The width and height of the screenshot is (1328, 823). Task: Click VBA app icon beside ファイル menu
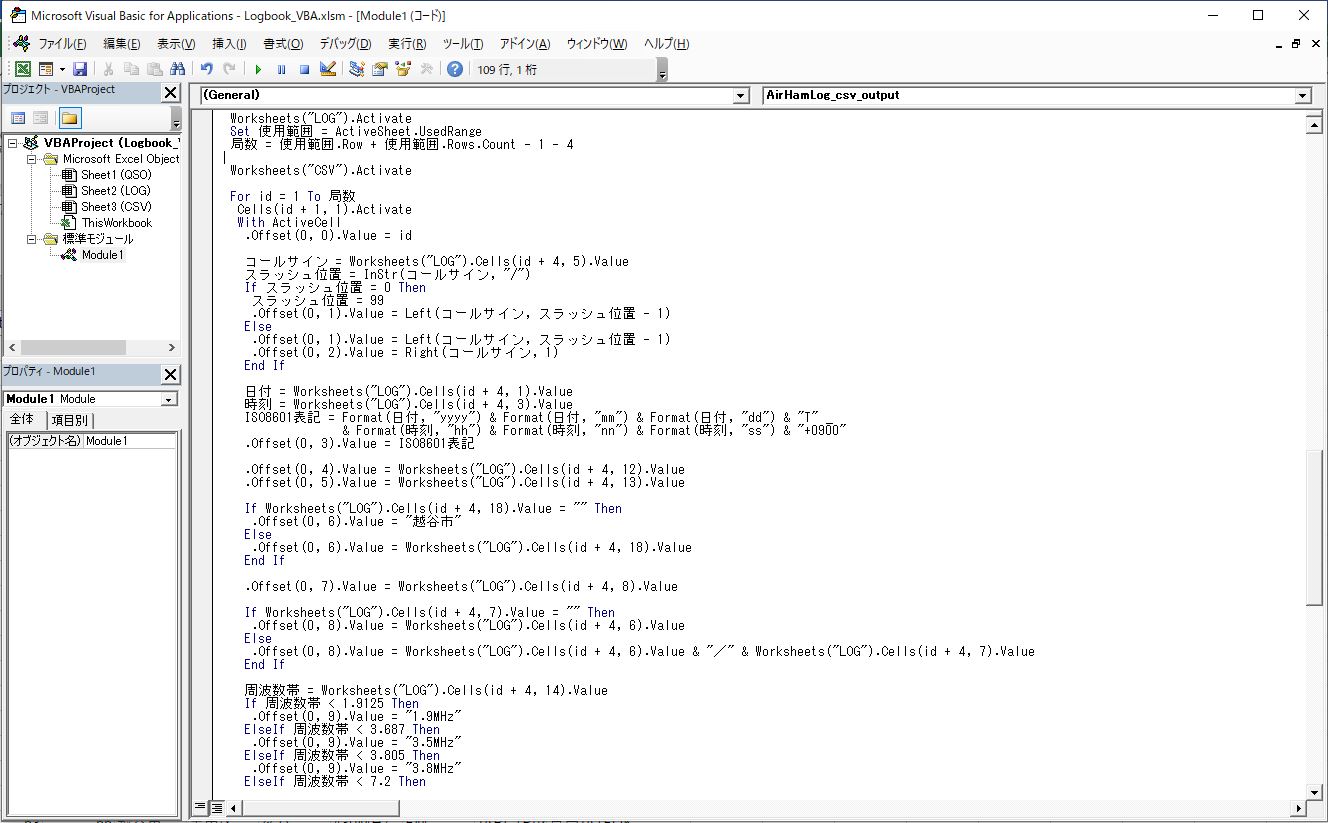(x=21, y=43)
